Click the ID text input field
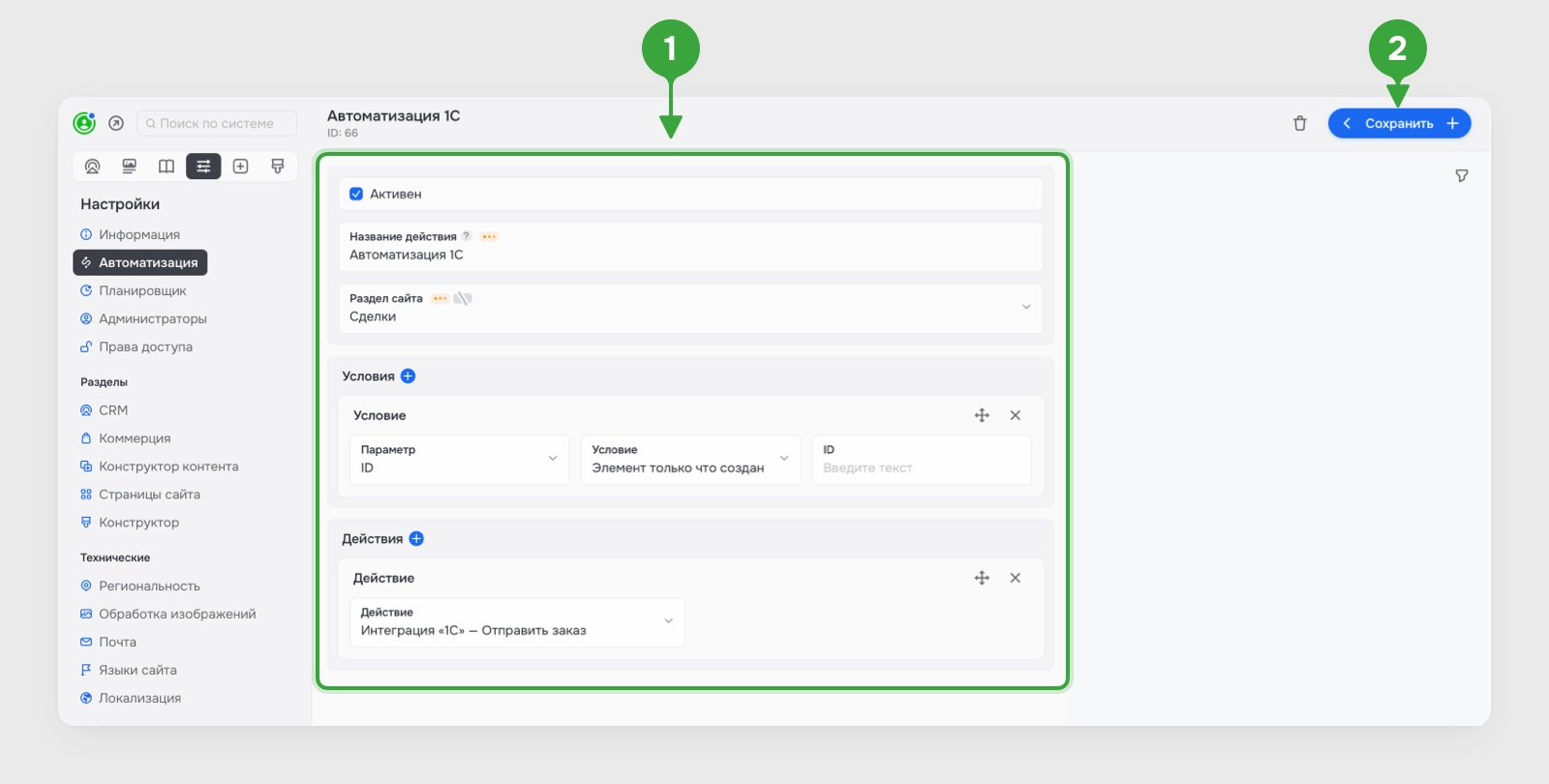1549x784 pixels. coord(922,460)
